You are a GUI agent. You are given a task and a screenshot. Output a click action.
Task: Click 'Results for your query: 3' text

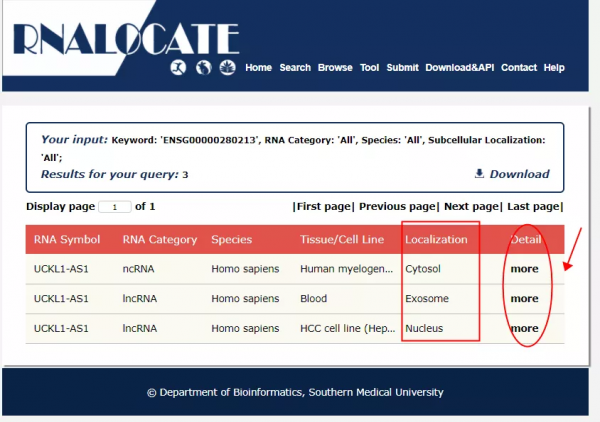[114, 174]
